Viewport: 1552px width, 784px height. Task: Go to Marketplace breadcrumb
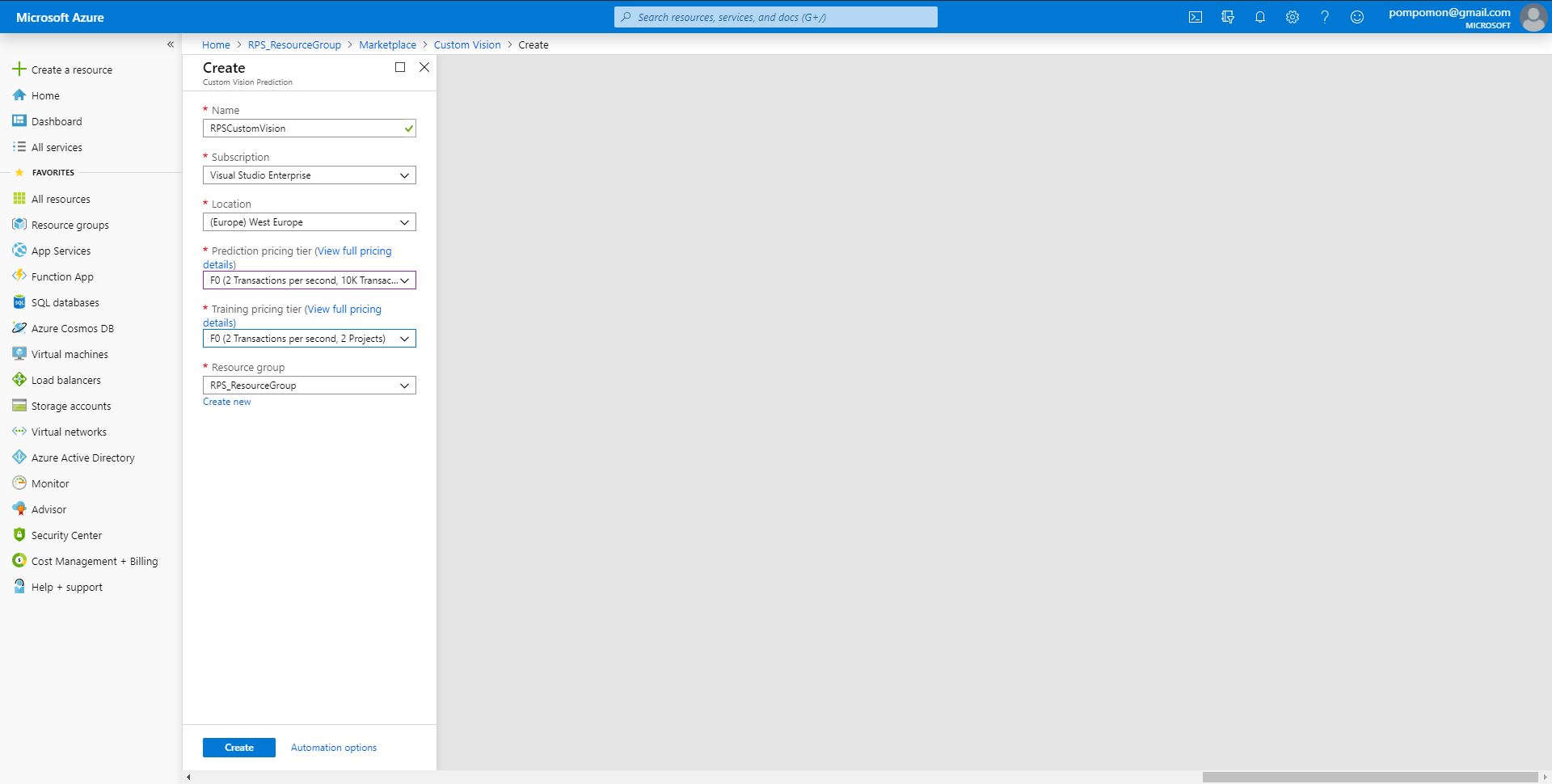tap(388, 44)
